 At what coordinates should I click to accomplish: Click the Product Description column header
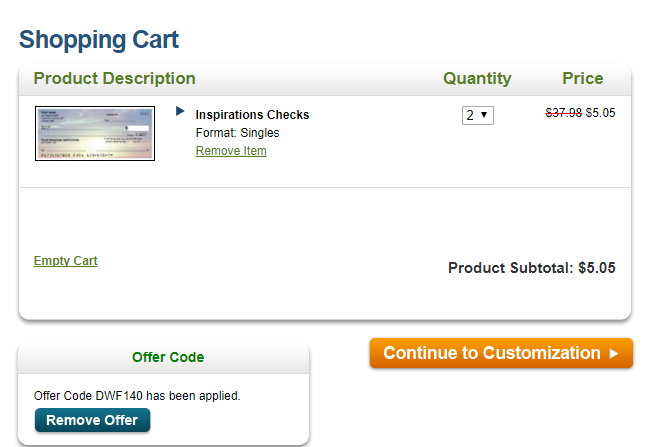[114, 79]
